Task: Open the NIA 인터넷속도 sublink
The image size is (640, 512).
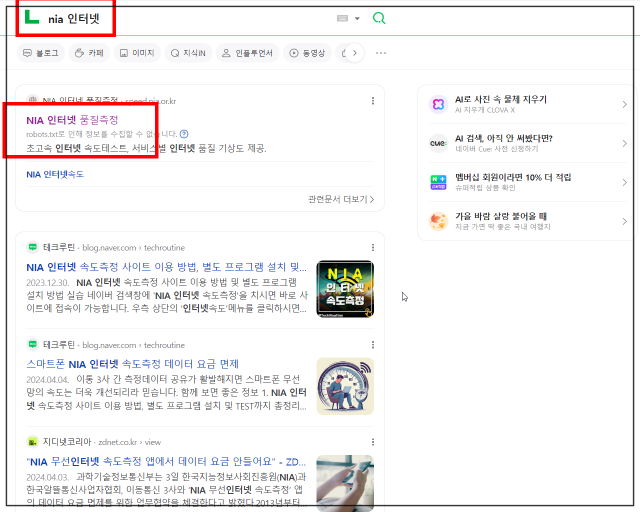Action: [x=55, y=174]
